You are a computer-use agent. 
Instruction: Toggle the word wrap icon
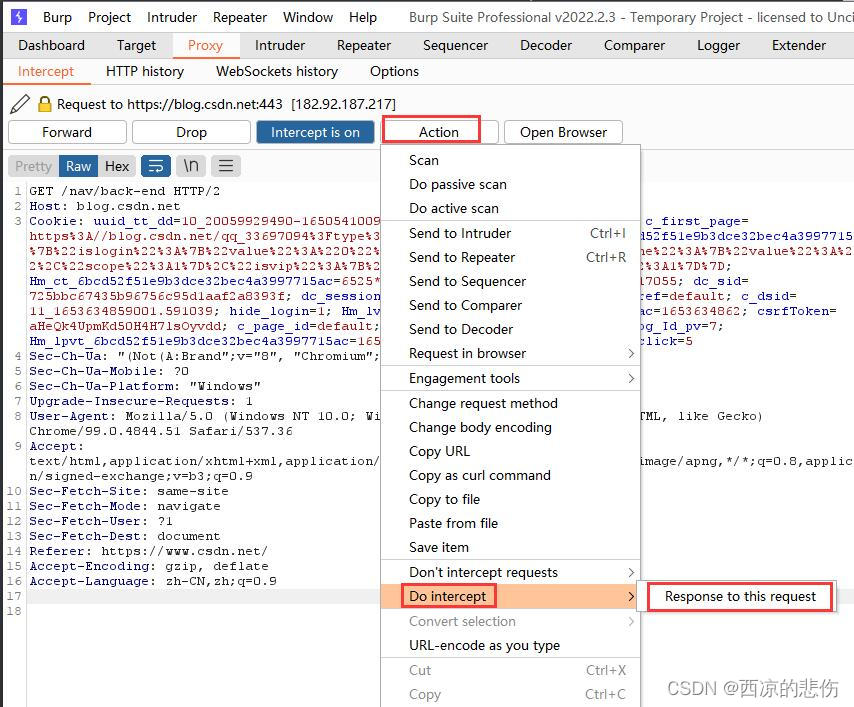[156, 166]
